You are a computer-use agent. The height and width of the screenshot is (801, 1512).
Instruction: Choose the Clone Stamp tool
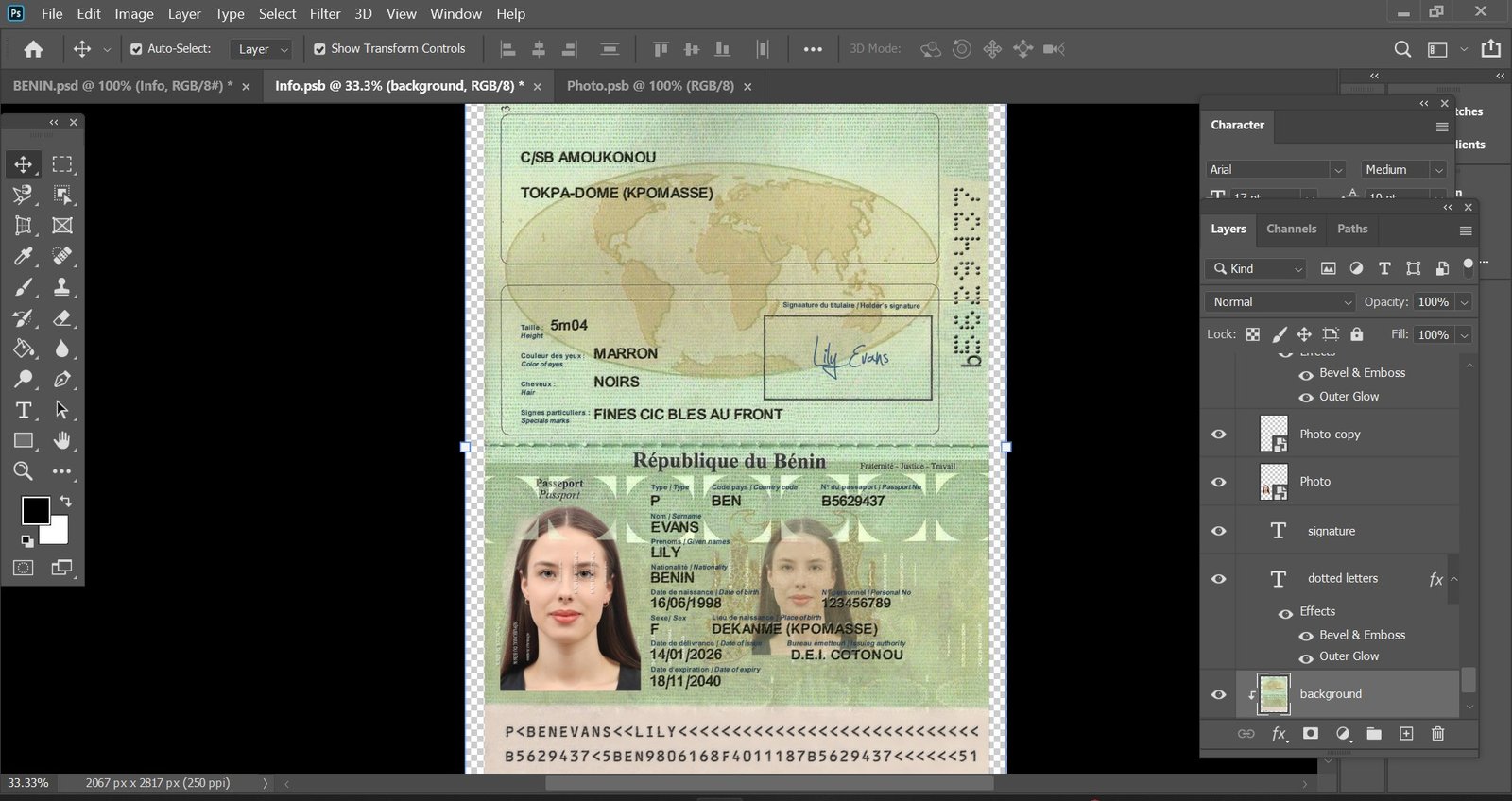[62, 287]
